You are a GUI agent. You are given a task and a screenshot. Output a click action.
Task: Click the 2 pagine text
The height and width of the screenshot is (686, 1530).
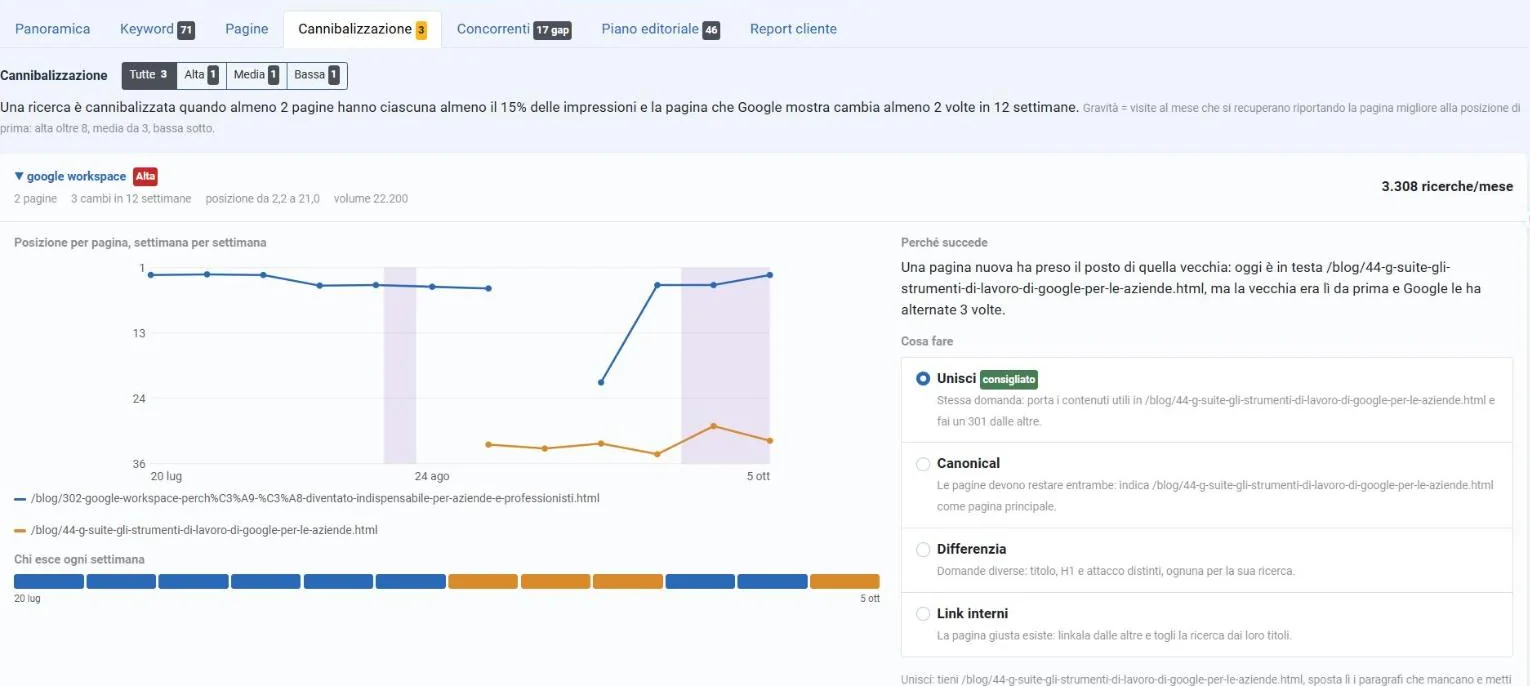coord(36,199)
